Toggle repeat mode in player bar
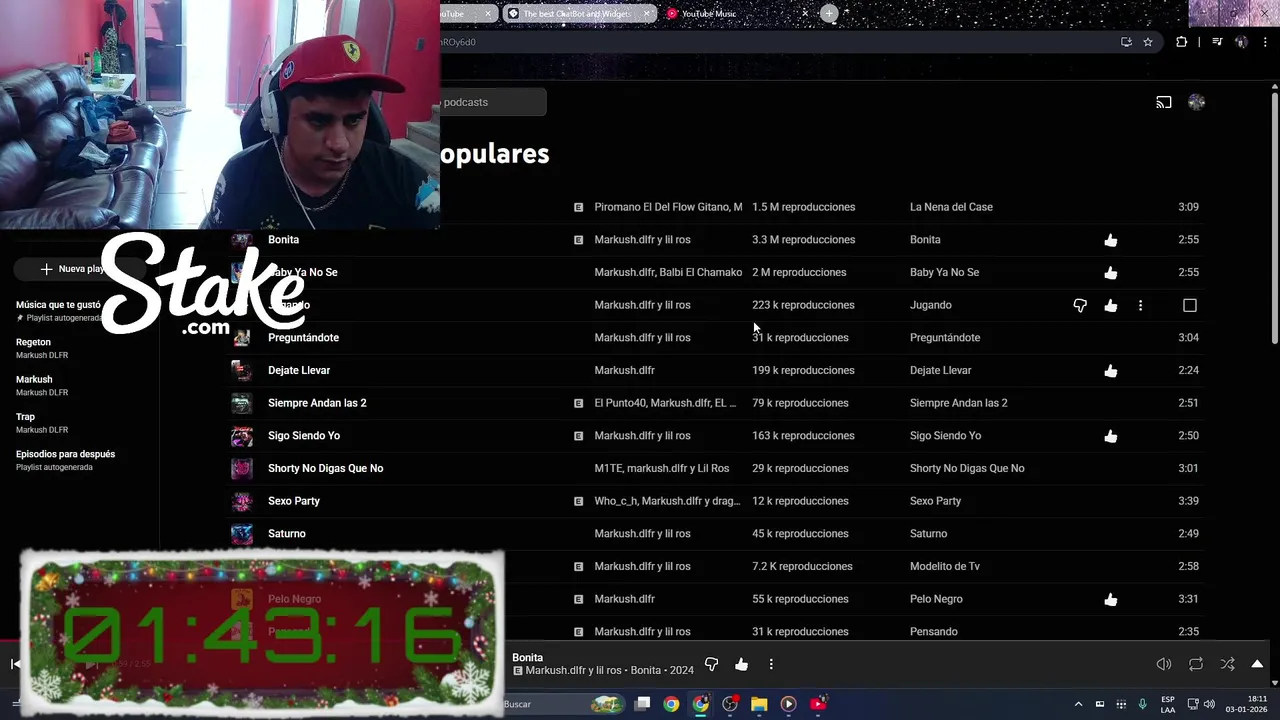Viewport: 1280px width, 720px height. point(1196,664)
